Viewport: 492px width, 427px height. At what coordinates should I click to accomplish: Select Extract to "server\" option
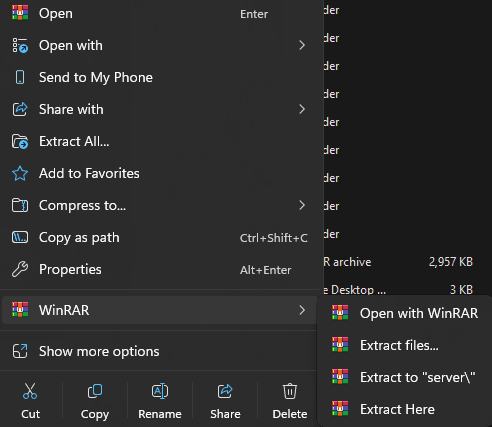coord(405,377)
